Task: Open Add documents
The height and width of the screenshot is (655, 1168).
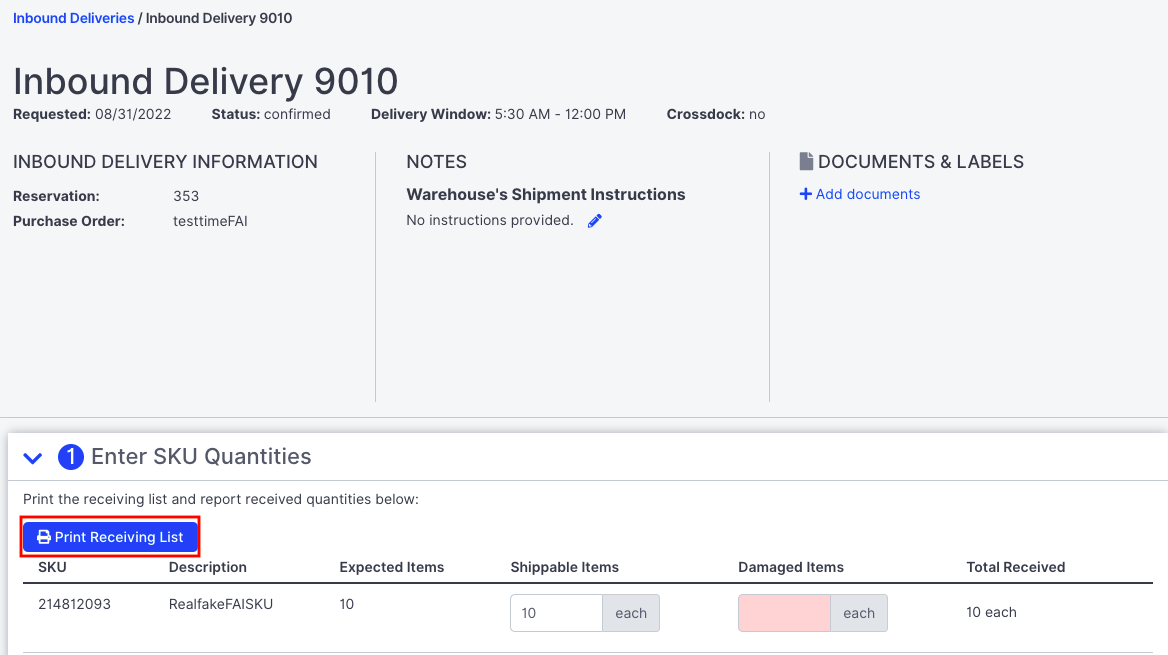Action: tap(867, 194)
